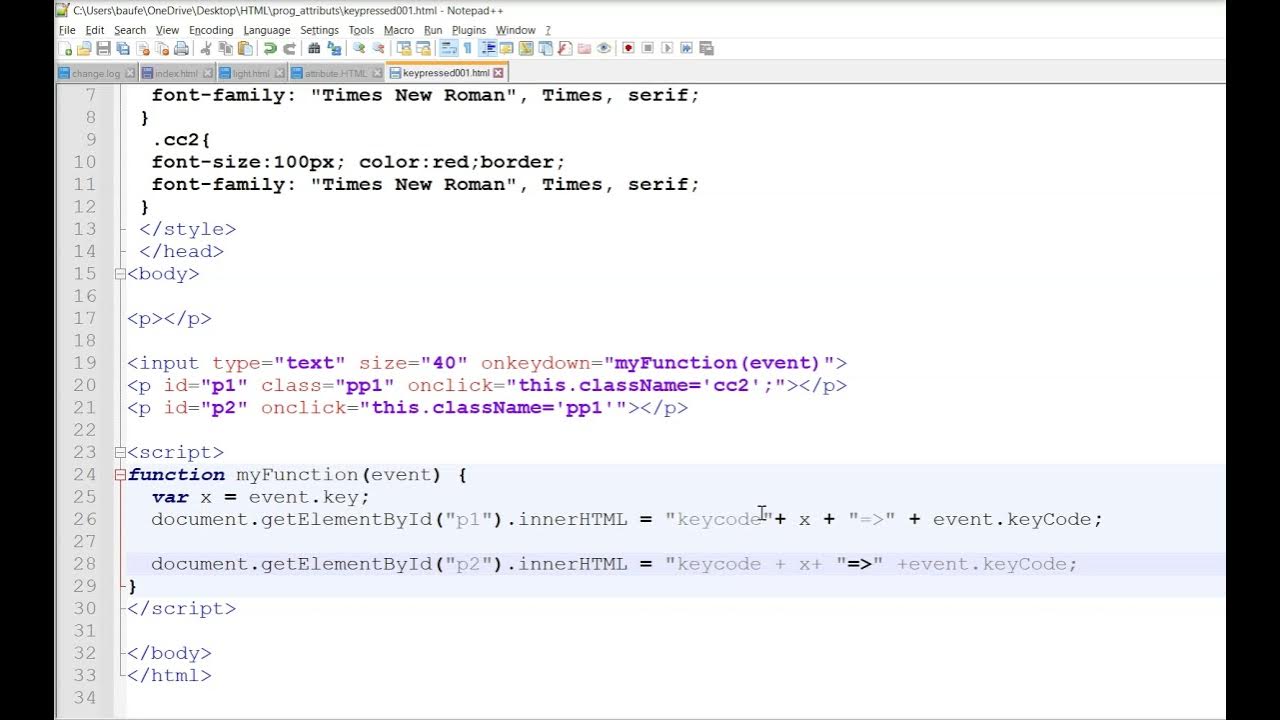
Task: Toggle the Indent Guide toolbar button
Action: pyautogui.click(x=487, y=48)
